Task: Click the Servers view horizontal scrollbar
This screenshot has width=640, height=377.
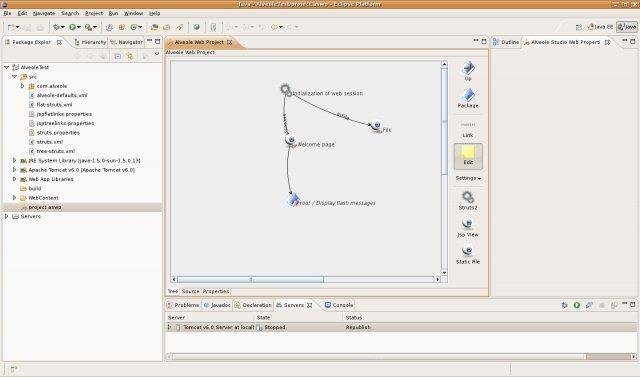Action: pyautogui.click(x=402, y=357)
